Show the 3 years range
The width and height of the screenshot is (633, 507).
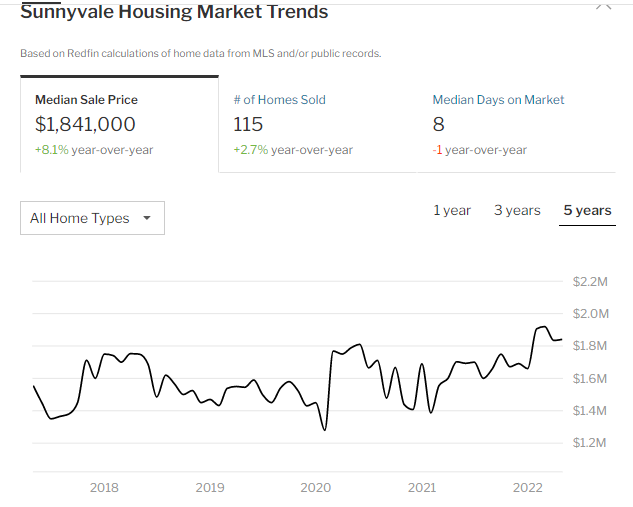517,210
